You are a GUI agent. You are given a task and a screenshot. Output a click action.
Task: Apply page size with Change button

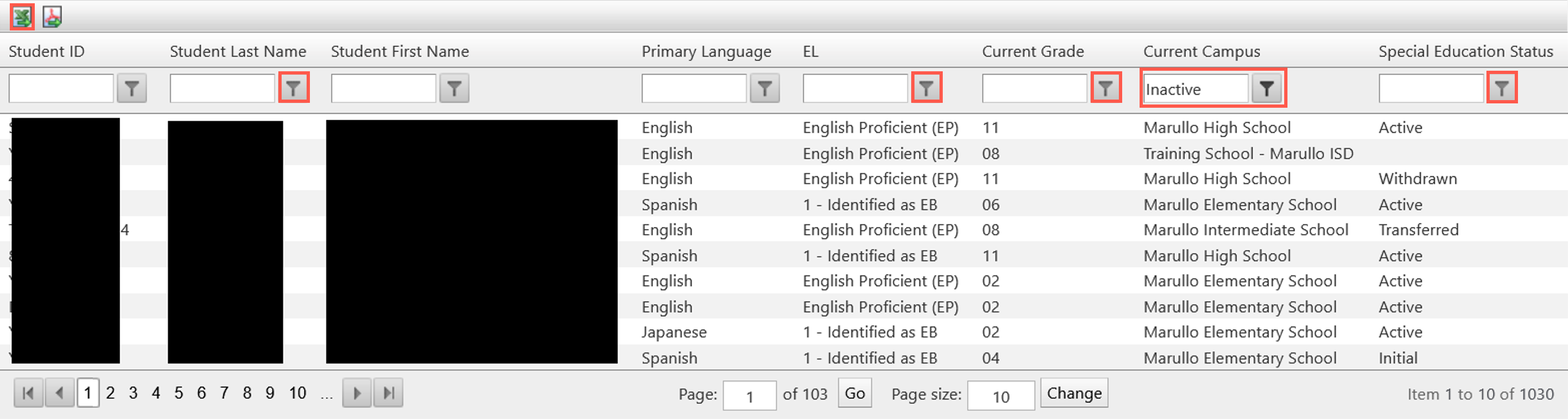1074,393
